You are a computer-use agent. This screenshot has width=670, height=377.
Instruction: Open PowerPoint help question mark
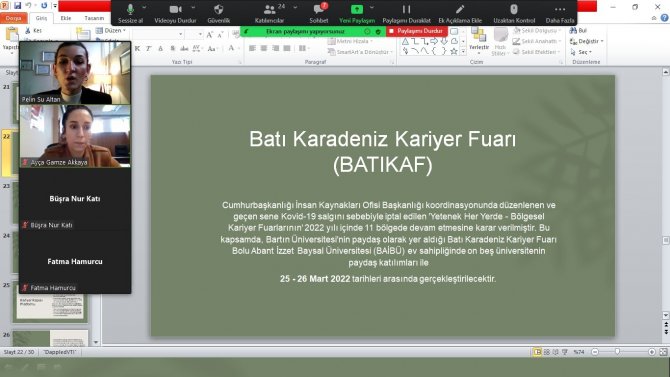(664, 18)
